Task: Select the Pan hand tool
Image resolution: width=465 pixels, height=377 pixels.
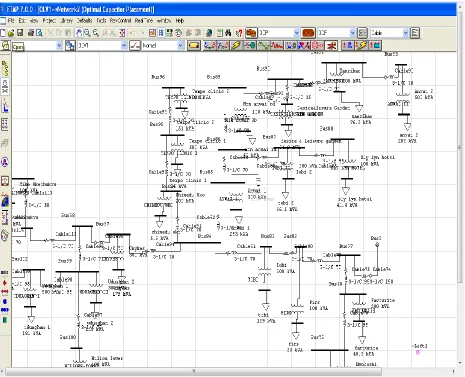Action: coord(79,33)
